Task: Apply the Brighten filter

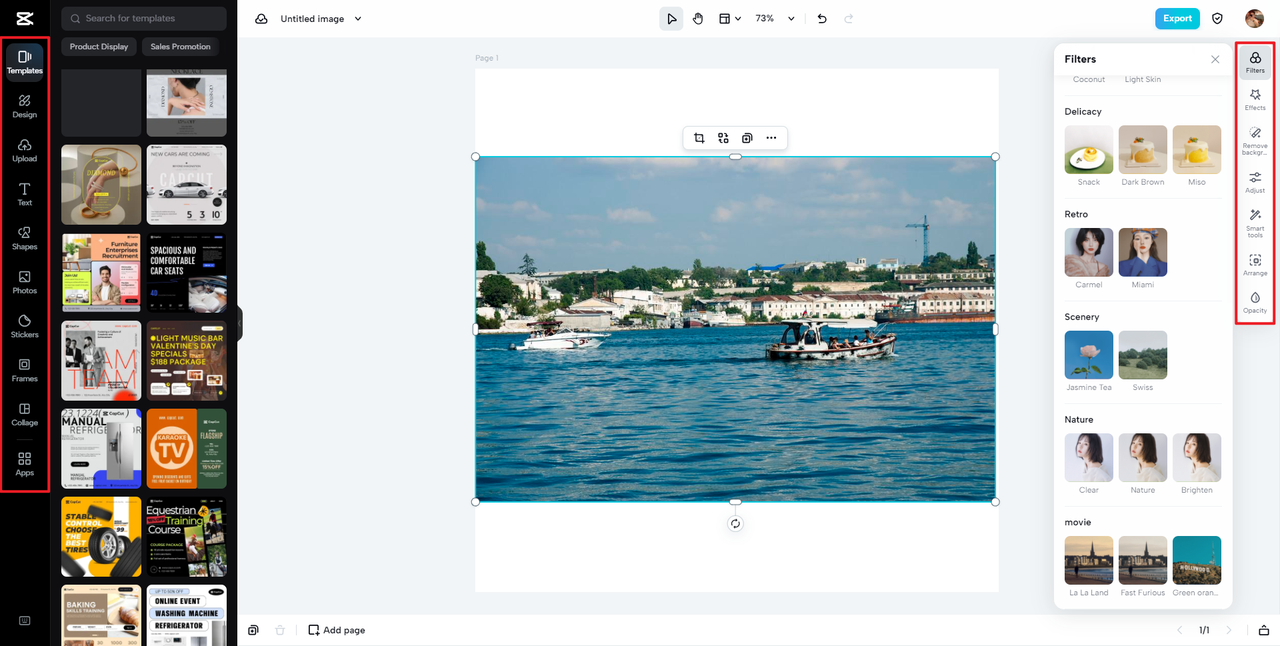Action: click(x=1197, y=458)
